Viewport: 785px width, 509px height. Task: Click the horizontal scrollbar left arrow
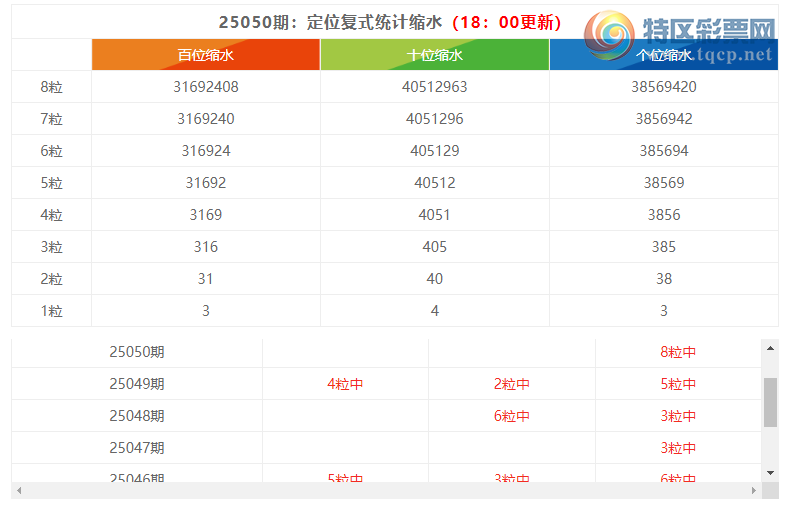(x=20, y=491)
